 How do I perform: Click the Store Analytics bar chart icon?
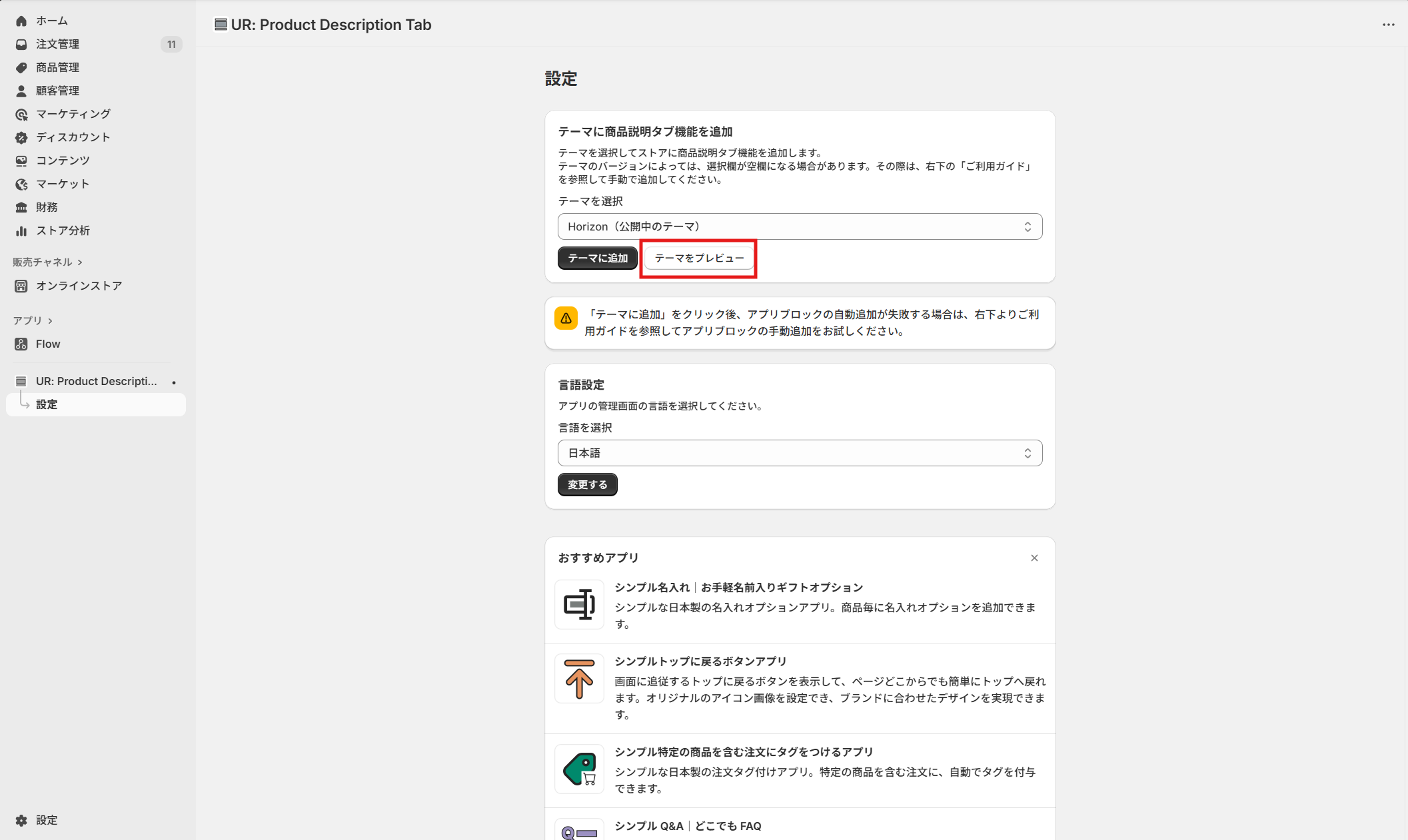pyautogui.click(x=21, y=230)
